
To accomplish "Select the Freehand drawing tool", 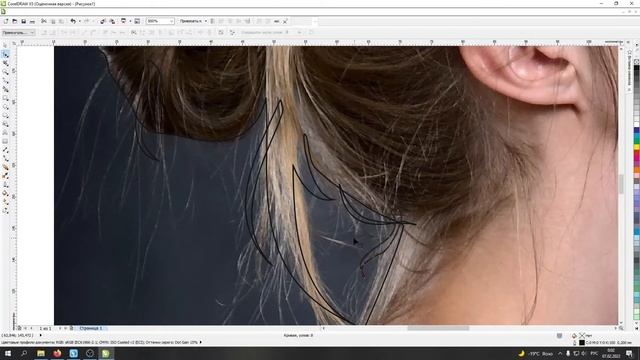I will coord(5,80).
